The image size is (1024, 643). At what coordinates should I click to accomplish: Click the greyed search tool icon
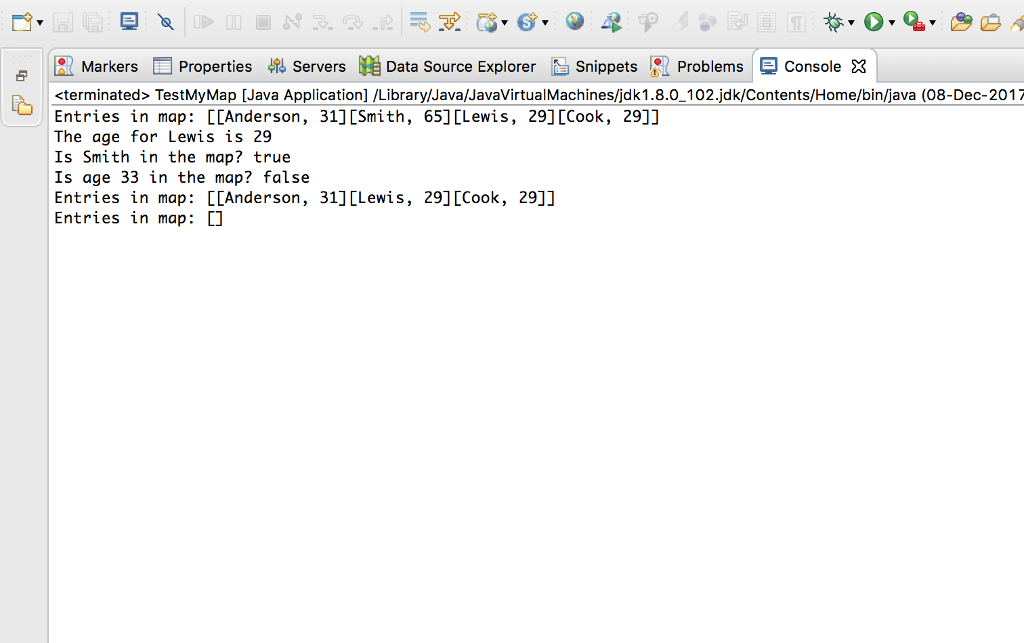pyautogui.click(x=648, y=22)
